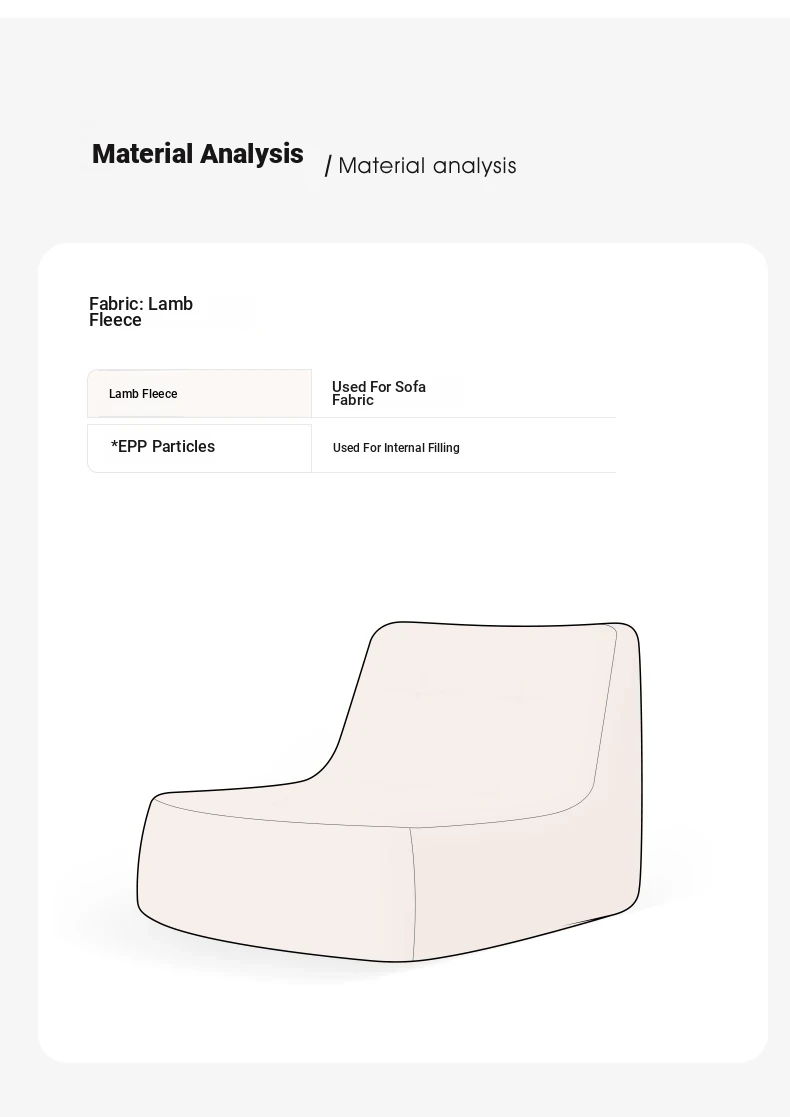
Task: Click the "*EPP Particles" table cell
Action: point(163,447)
